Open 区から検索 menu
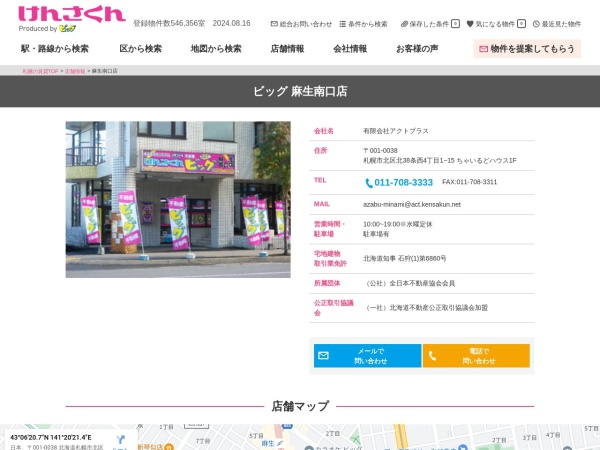Image resolution: width=600 pixels, height=450 pixels. pos(140,49)
